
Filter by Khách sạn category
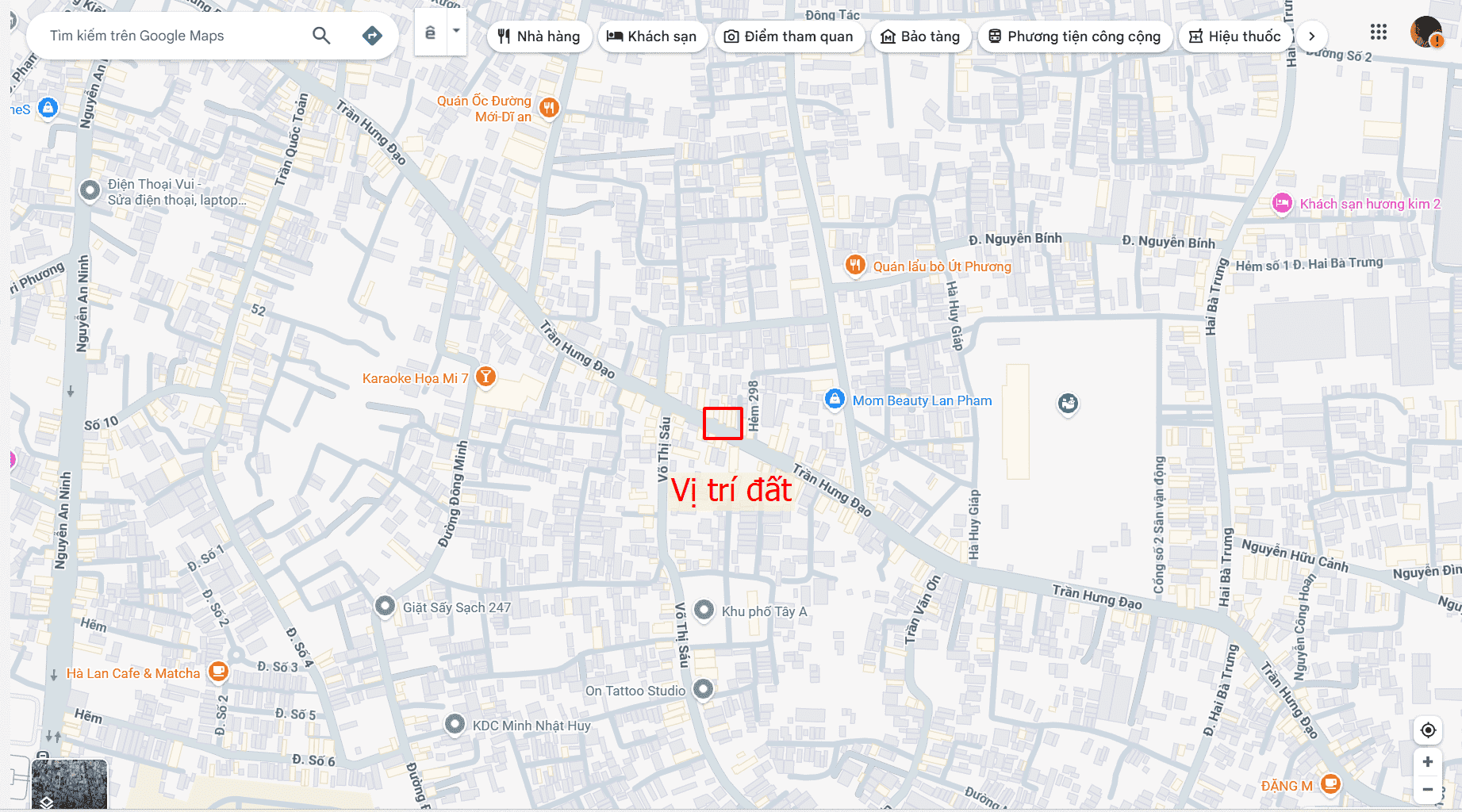click(x=652, y=36)
